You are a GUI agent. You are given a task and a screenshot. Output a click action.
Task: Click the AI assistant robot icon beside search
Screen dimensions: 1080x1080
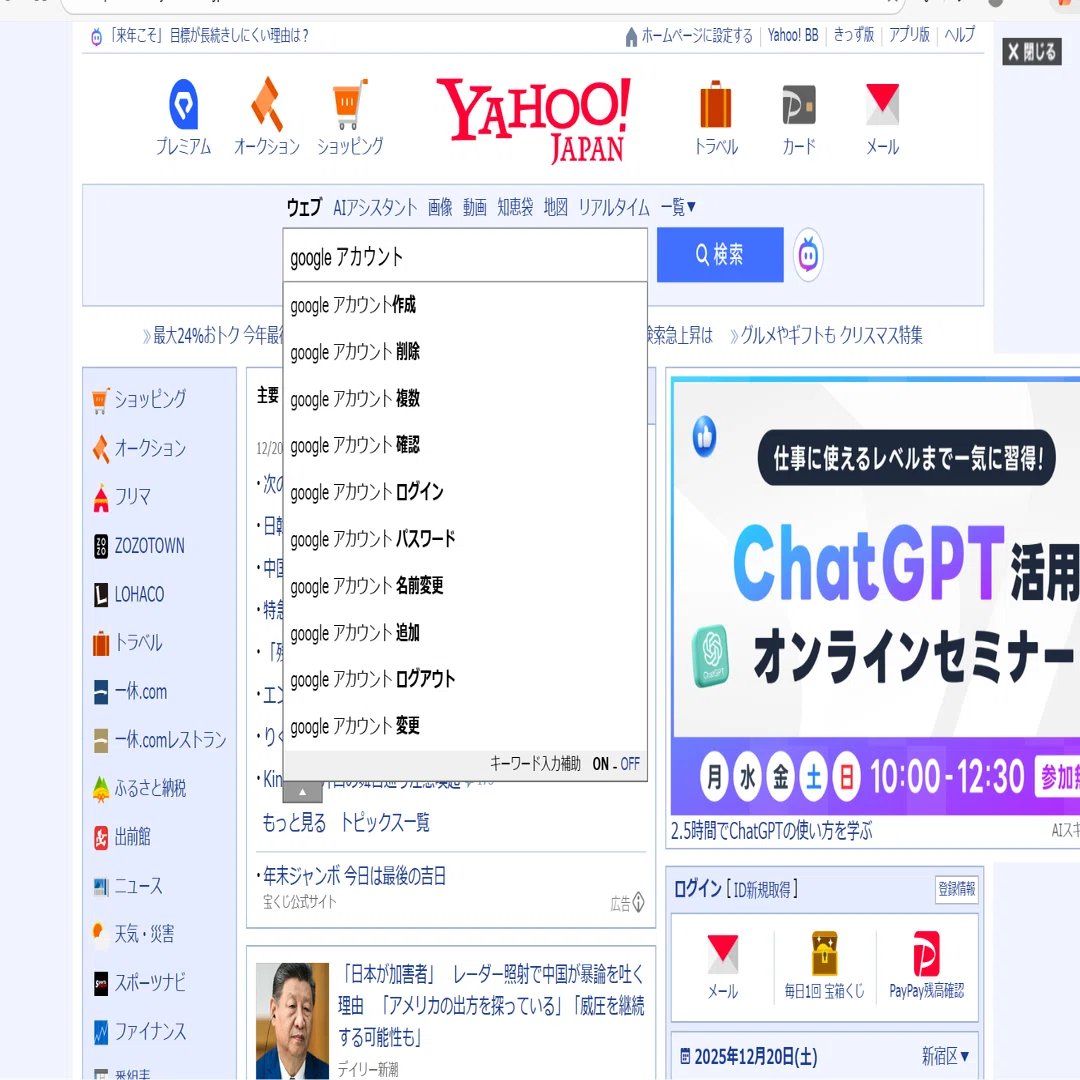[808, 256]
